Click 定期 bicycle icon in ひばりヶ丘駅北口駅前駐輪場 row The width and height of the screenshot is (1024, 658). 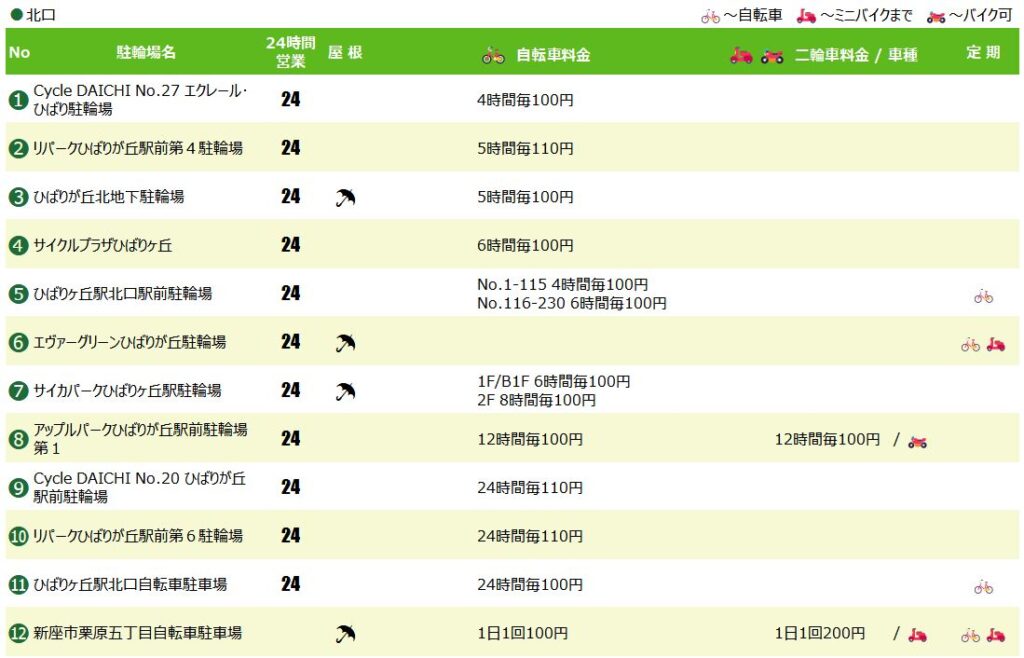pyautogui.click(x=984, y=297)
